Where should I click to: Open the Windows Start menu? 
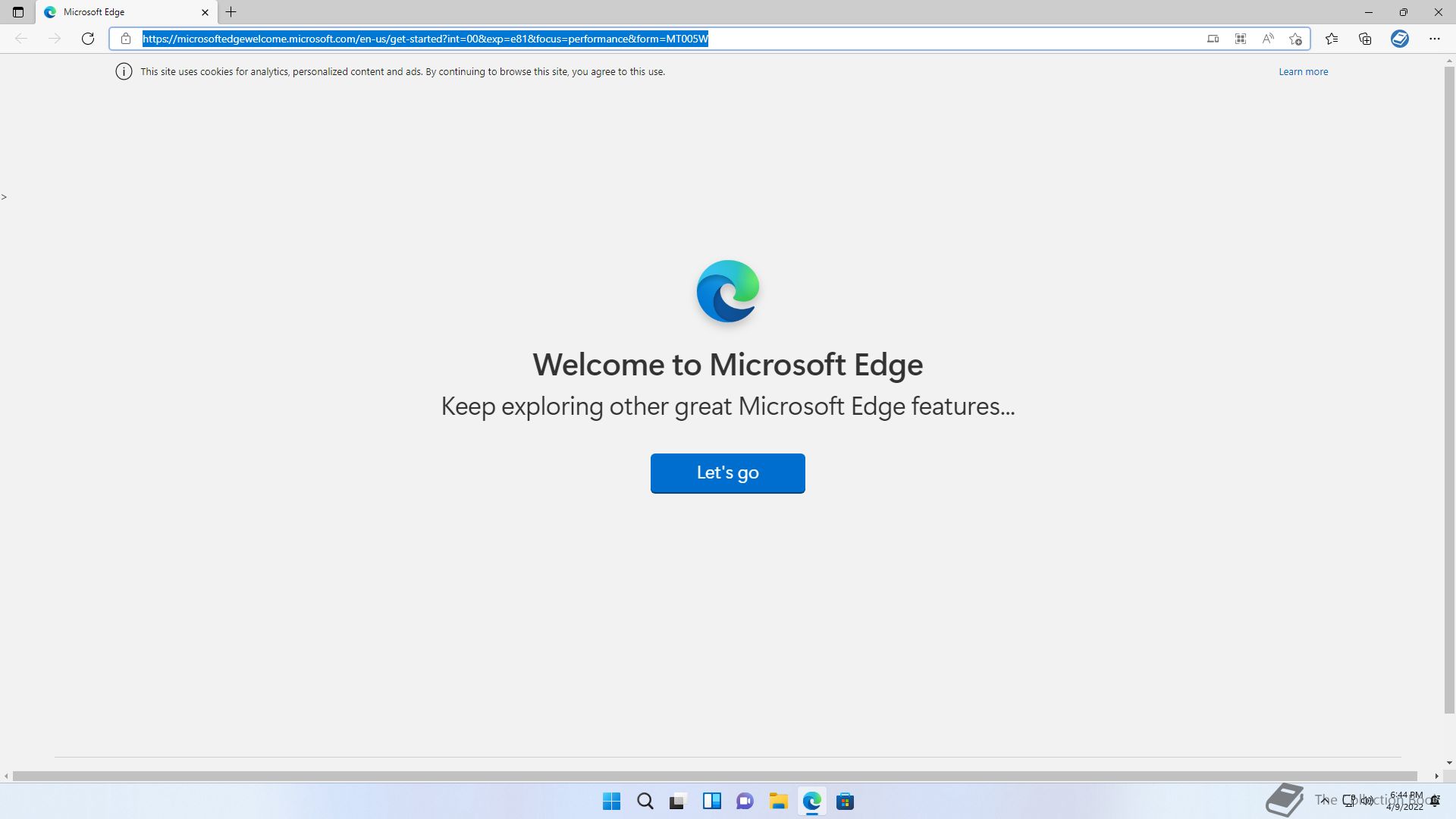[611, 801]
